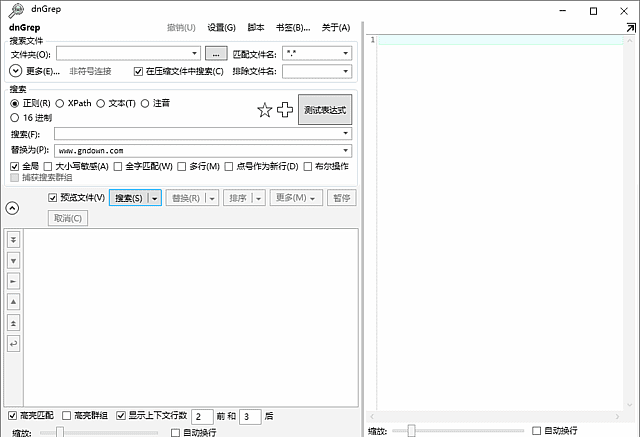Click the scroll-to-top double arrow icon

pyautogui.click(x=13, y=323)
